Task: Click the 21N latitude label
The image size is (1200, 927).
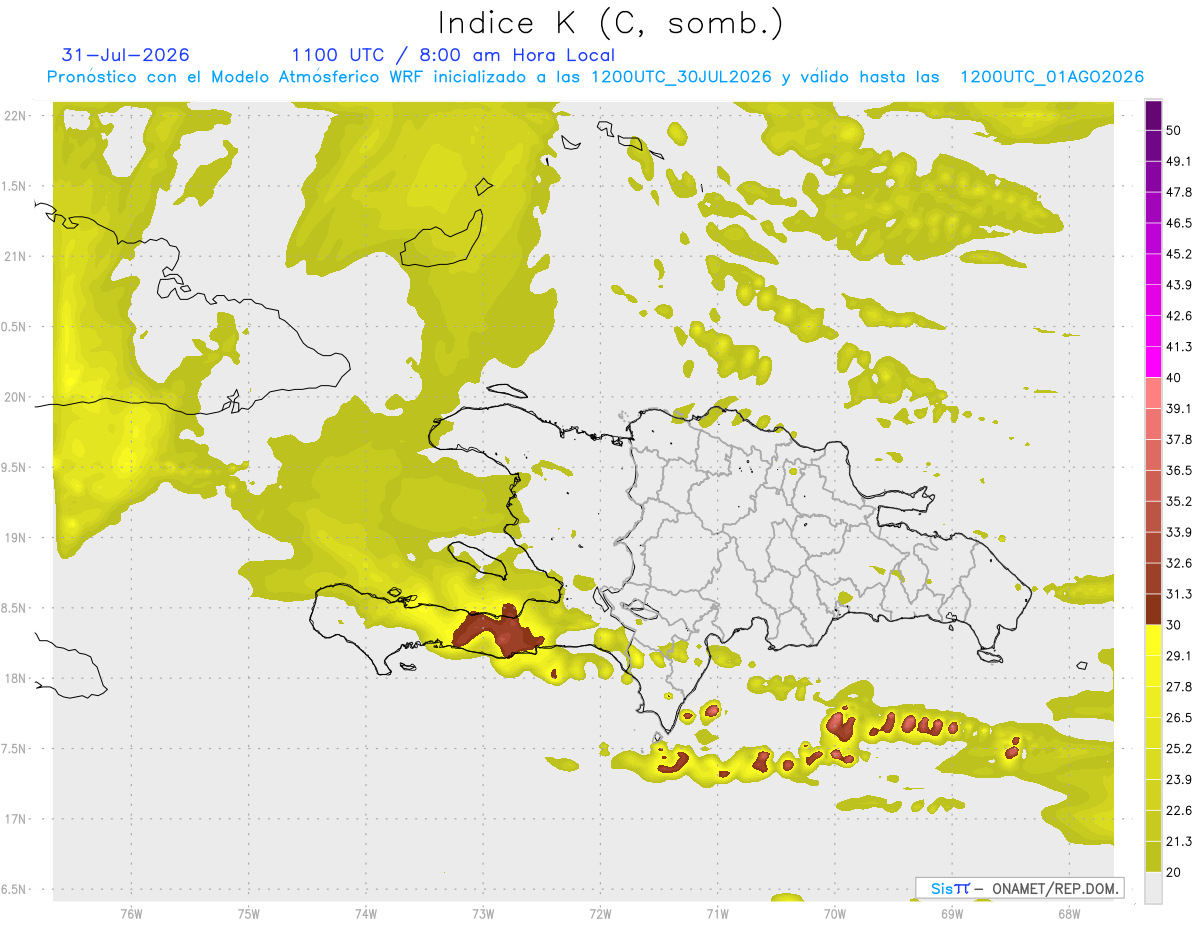Action: pyautogui.click(x=15, y=256)
